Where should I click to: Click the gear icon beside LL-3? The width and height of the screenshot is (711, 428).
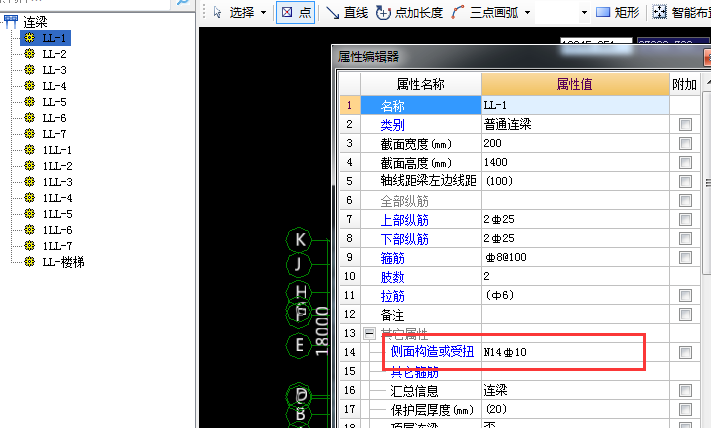point(29,70)
